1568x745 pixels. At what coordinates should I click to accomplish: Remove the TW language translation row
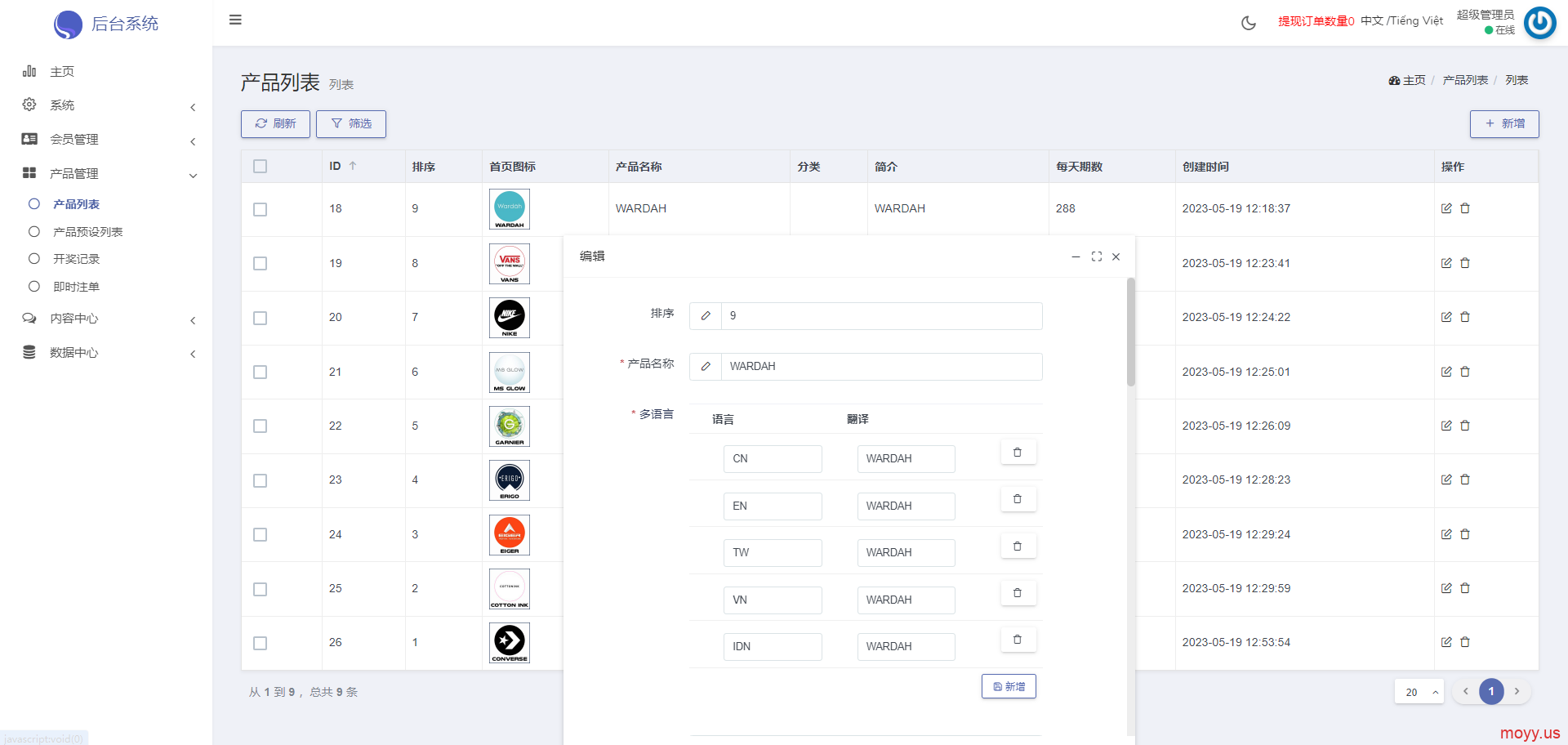click(1018, 546)
